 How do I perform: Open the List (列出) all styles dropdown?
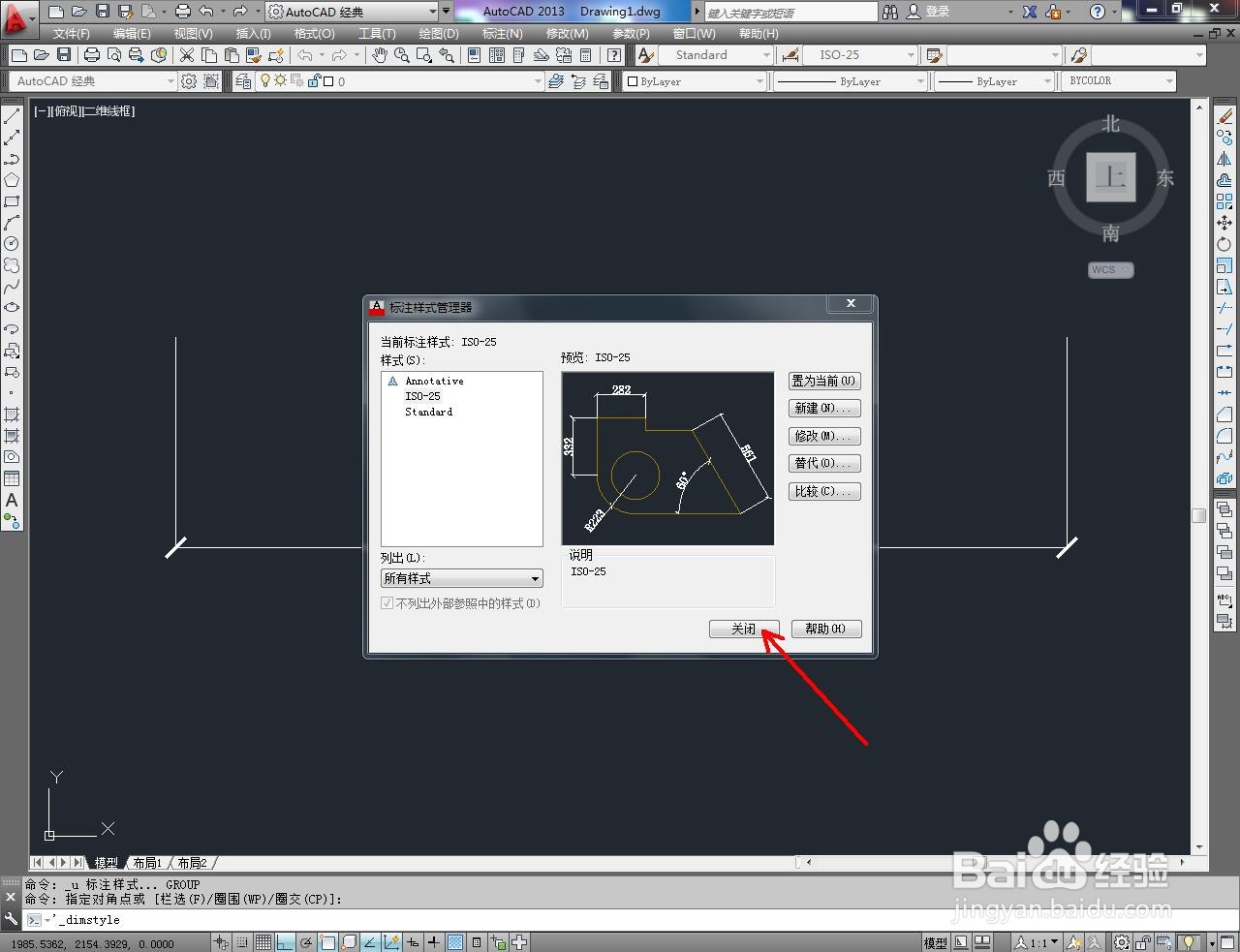(x=462, y=578)
